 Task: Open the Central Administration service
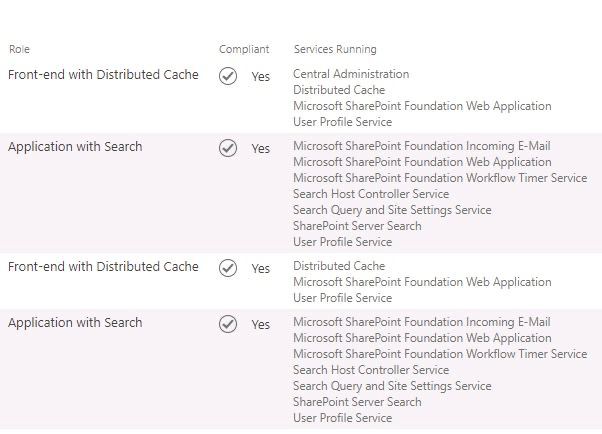(351, 74)
